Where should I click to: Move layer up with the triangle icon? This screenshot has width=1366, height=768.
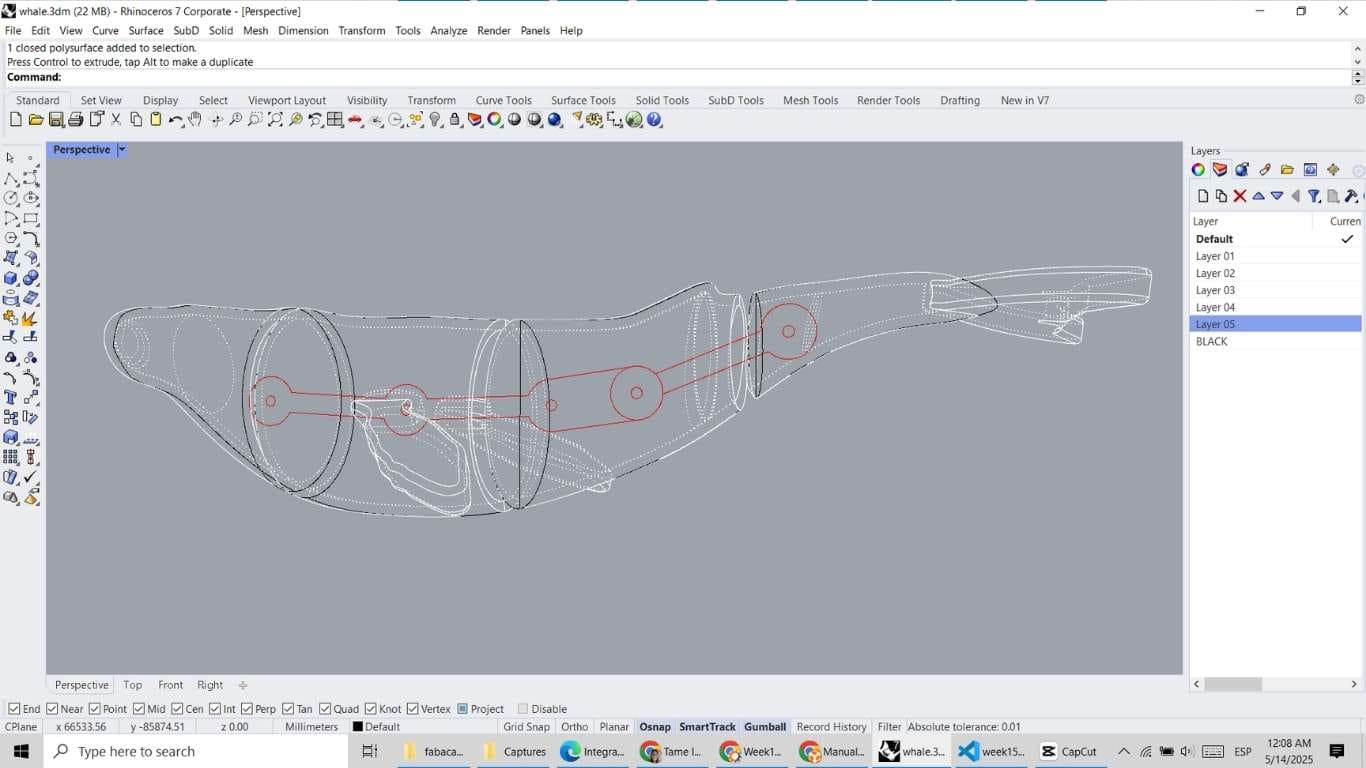tap(1259, 196)
